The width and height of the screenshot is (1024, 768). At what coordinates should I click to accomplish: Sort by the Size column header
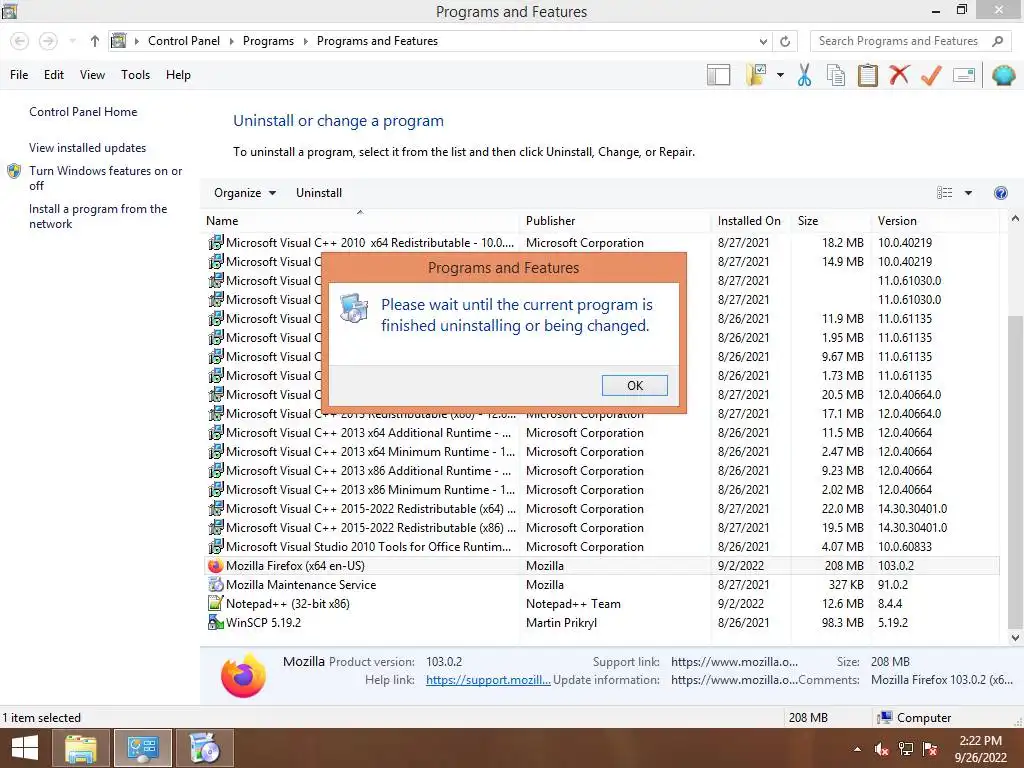tap(831, 221)
